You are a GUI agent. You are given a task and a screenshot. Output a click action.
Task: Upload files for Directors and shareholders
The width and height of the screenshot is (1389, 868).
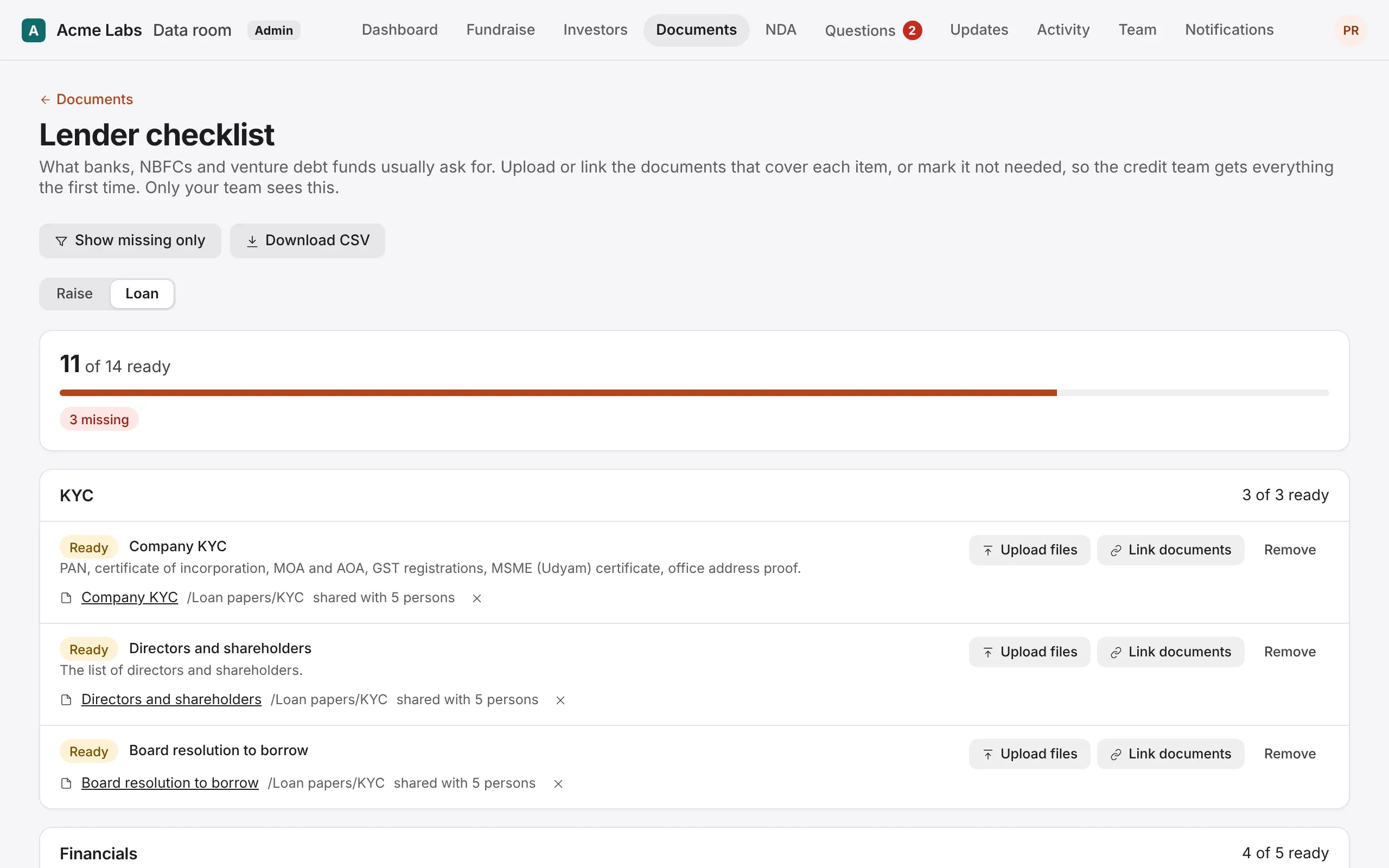coord(1029,652)
